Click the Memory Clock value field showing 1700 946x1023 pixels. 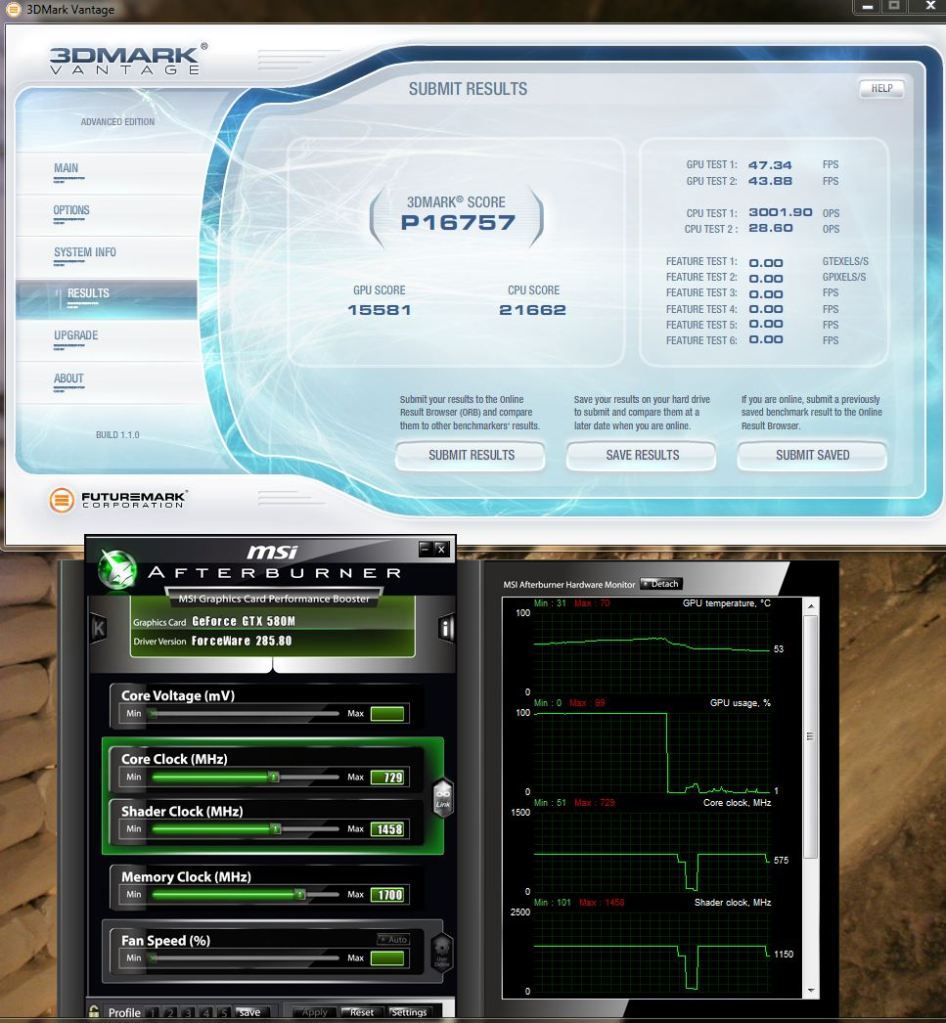tap(389, 894)
